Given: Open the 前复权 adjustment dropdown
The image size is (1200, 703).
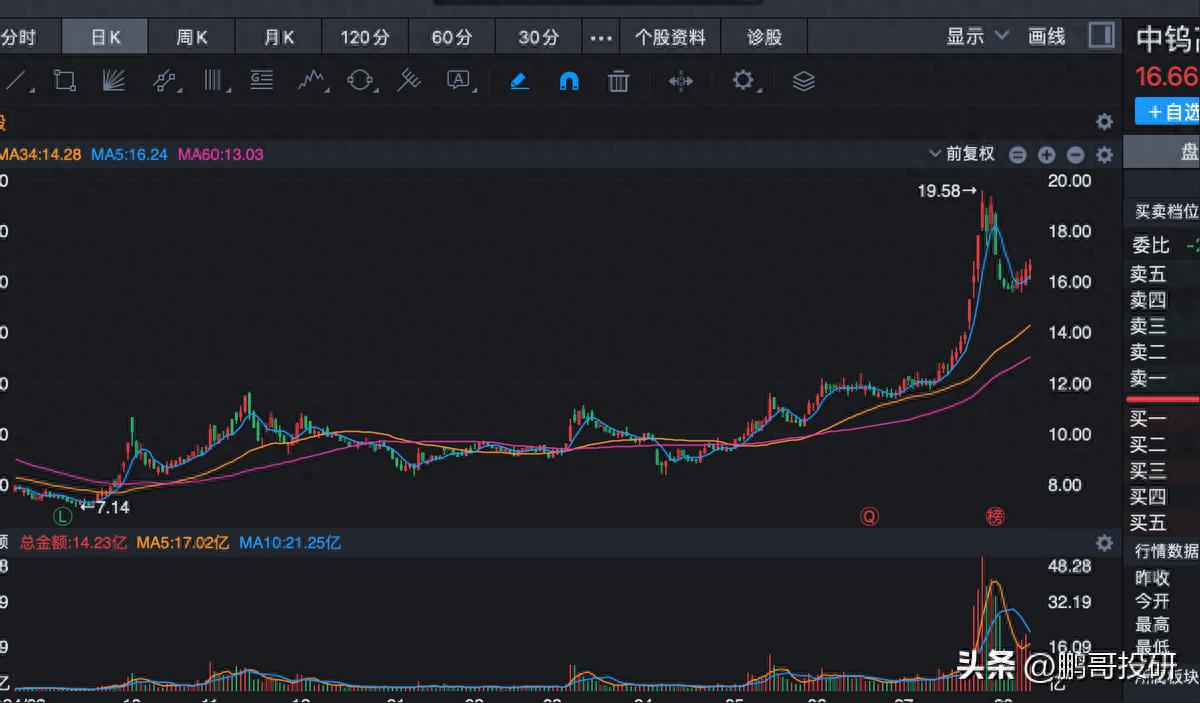Looking at the screenshot, I should [x=962, y=154].
